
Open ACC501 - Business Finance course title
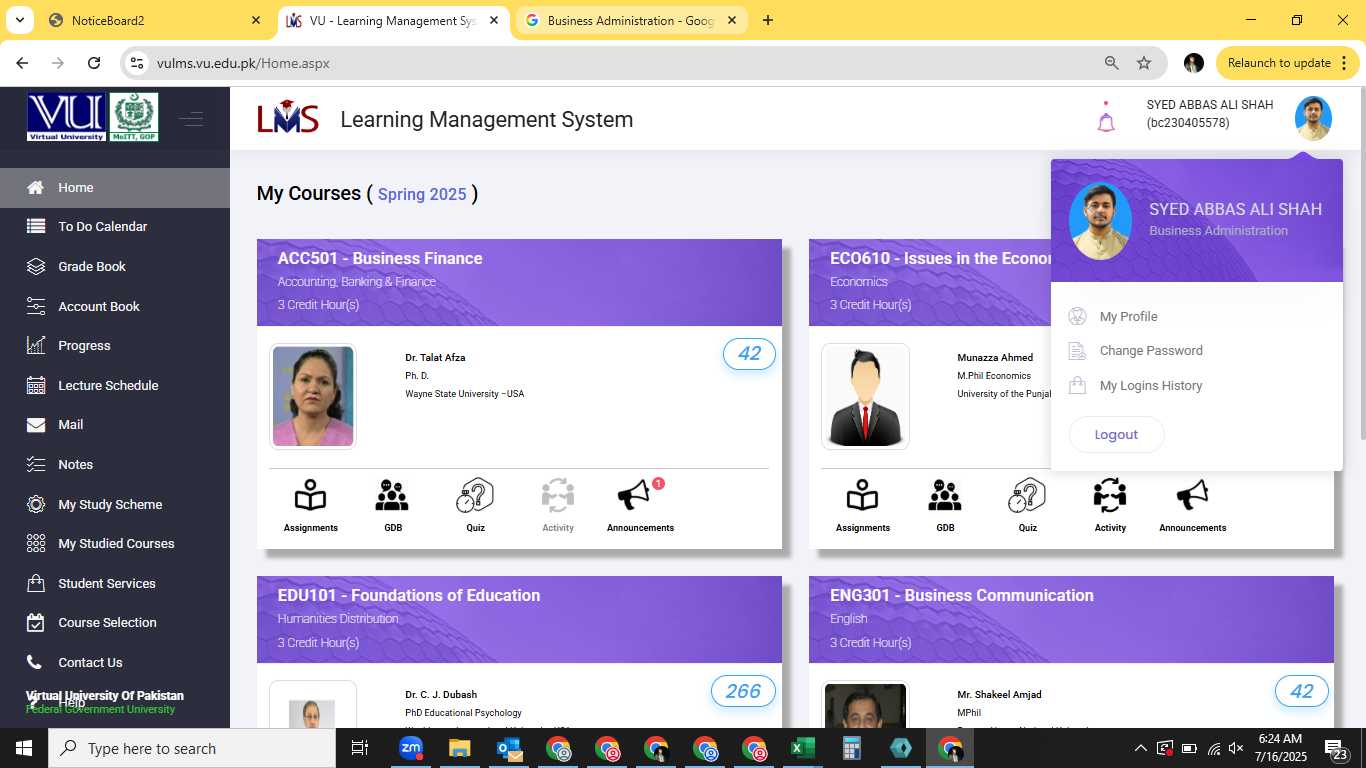point(380,258)
